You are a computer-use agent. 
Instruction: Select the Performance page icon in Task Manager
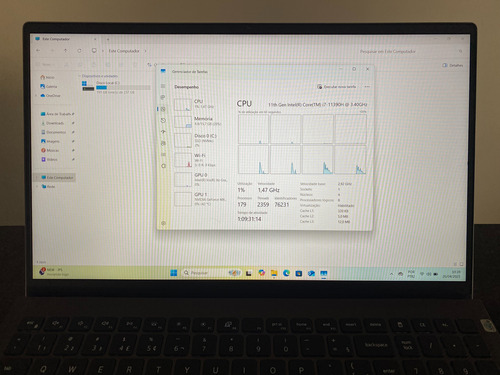point(163,109)
